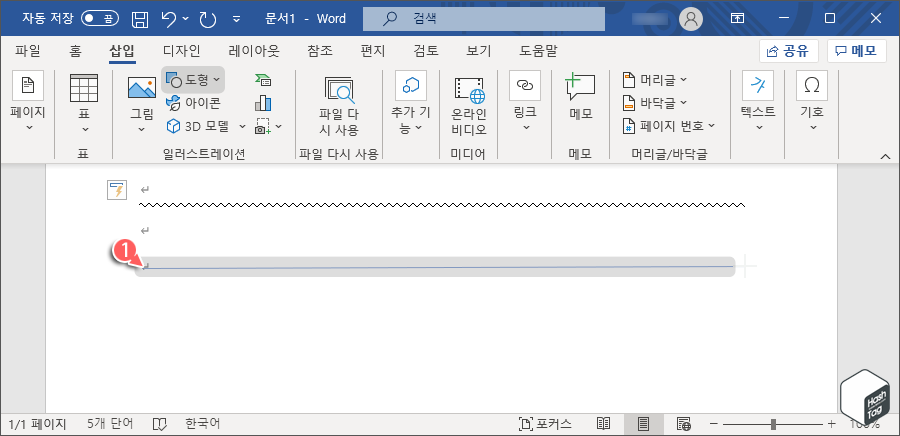900x436 pixels.
Task: Click the wavy horizontal line in document
Action: click(x=442, y=204)
